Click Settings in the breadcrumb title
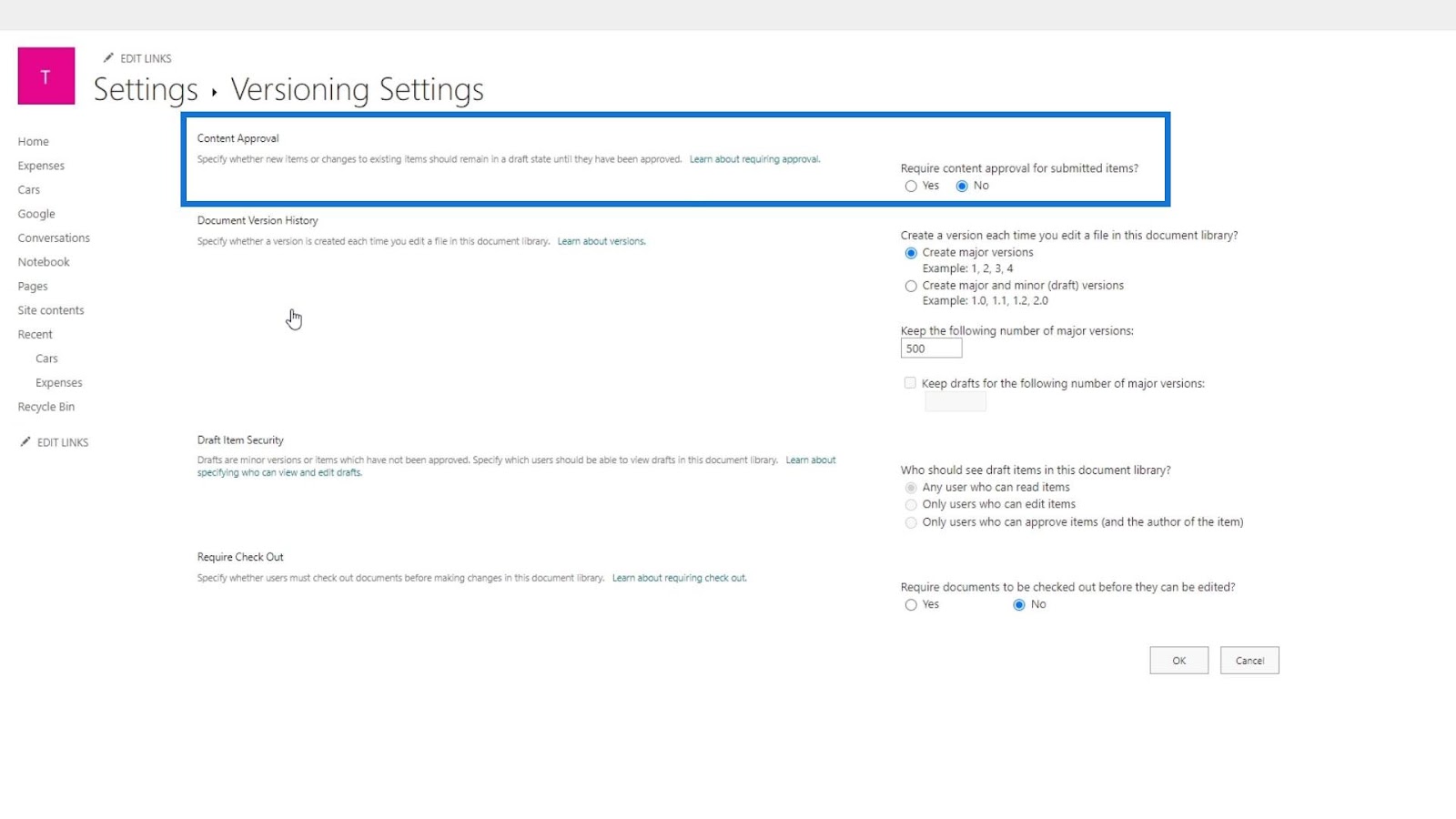1456x819 pixels. [146, 89]
